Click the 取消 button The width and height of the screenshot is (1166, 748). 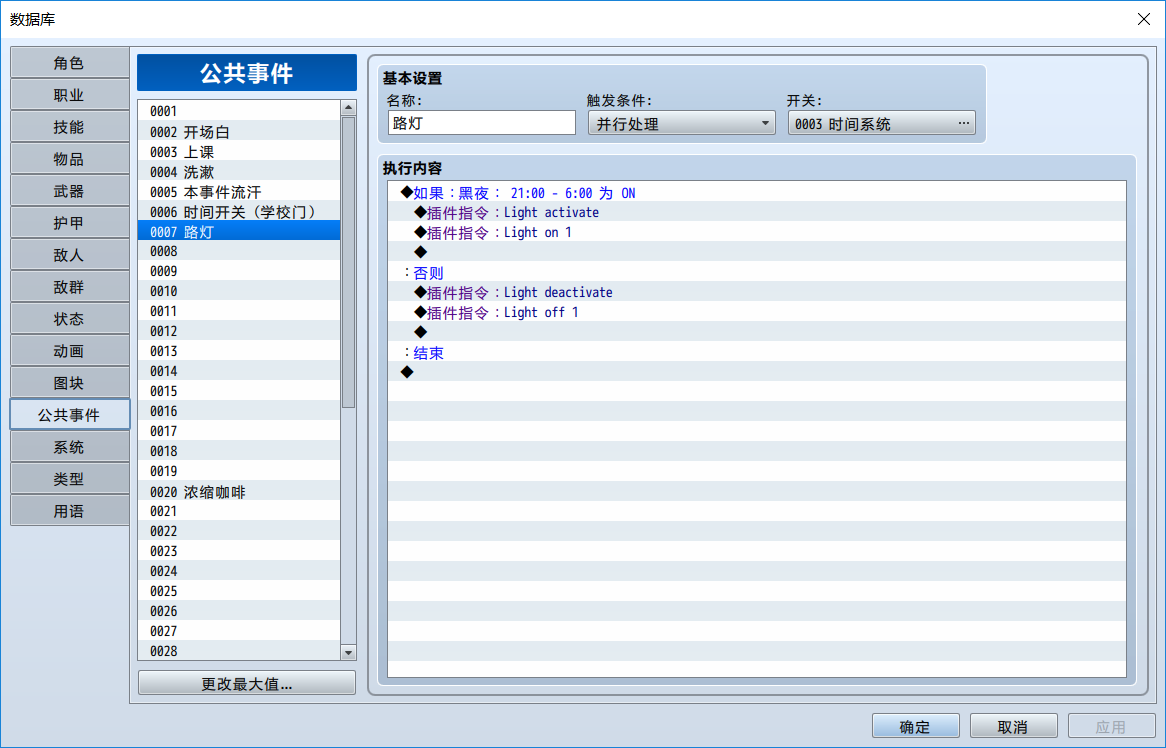pyautogui.click(x=1014, y=726)
